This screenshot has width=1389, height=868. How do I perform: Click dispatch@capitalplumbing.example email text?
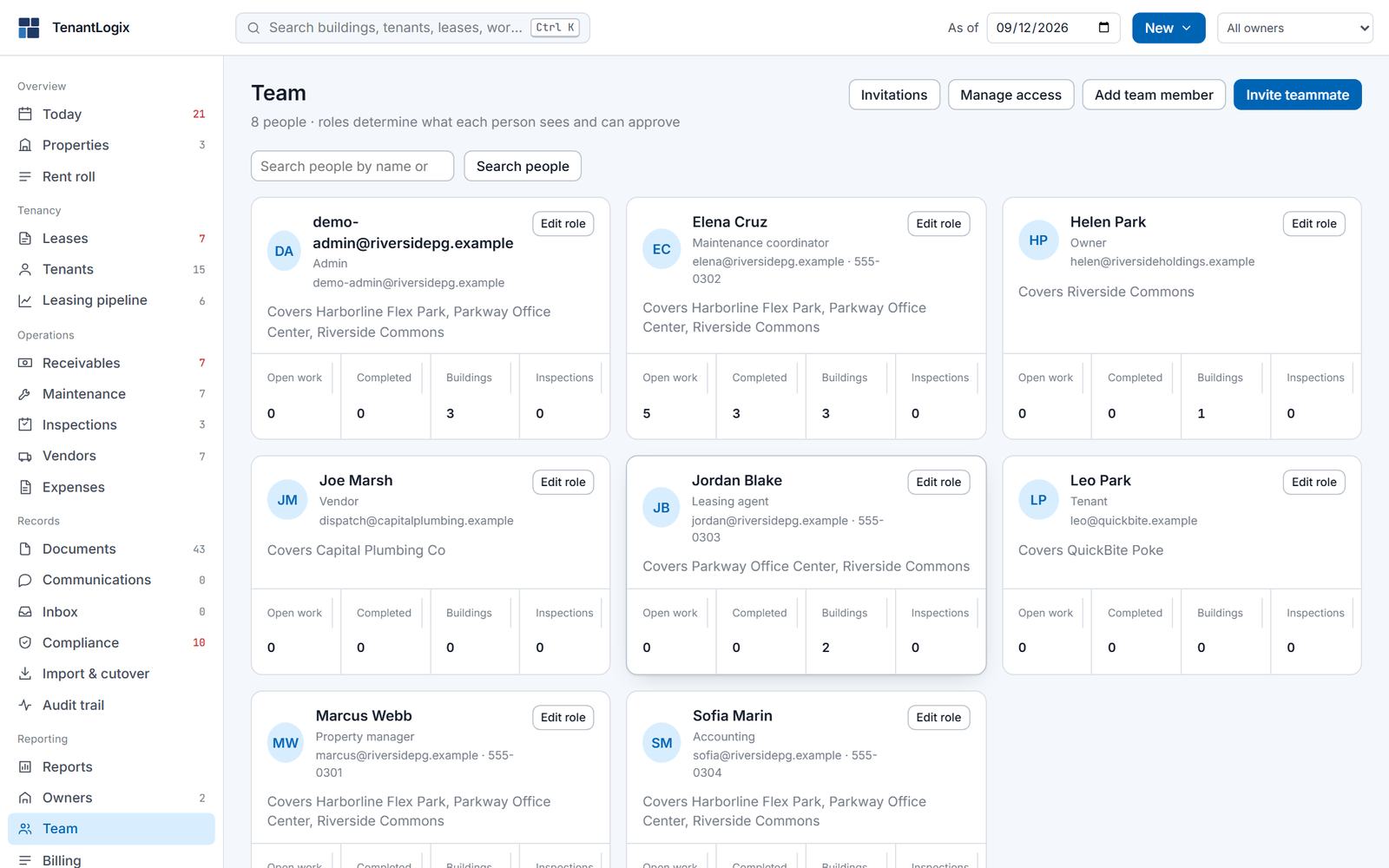point(416,521)
